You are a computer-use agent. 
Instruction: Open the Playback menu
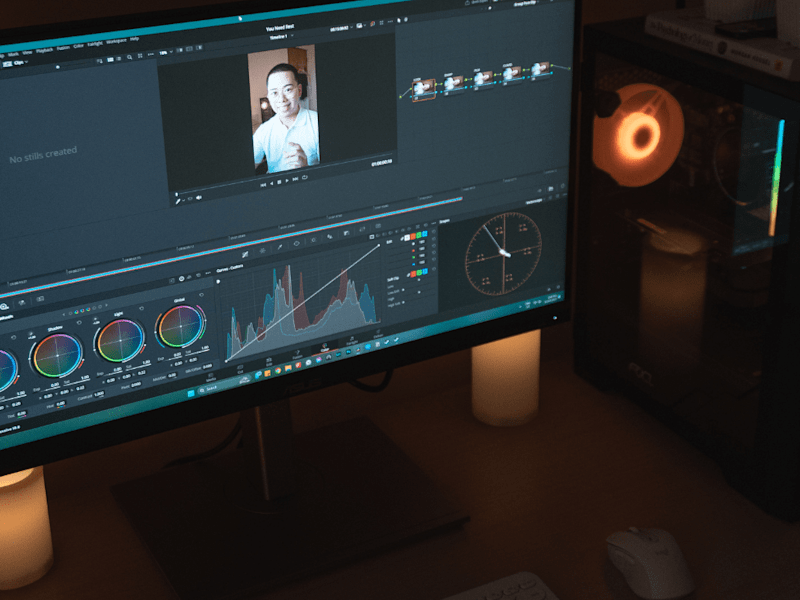click(x=44, y=50)
